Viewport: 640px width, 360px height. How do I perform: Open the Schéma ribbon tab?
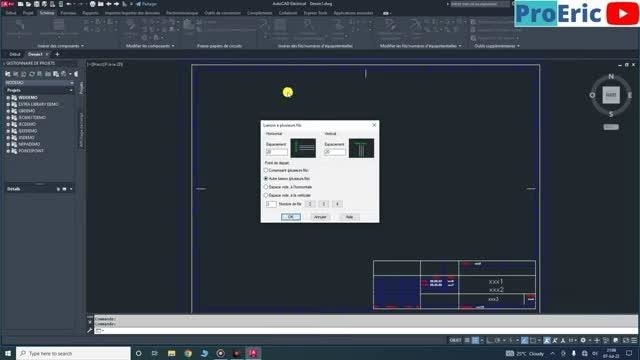click(47, 13)
